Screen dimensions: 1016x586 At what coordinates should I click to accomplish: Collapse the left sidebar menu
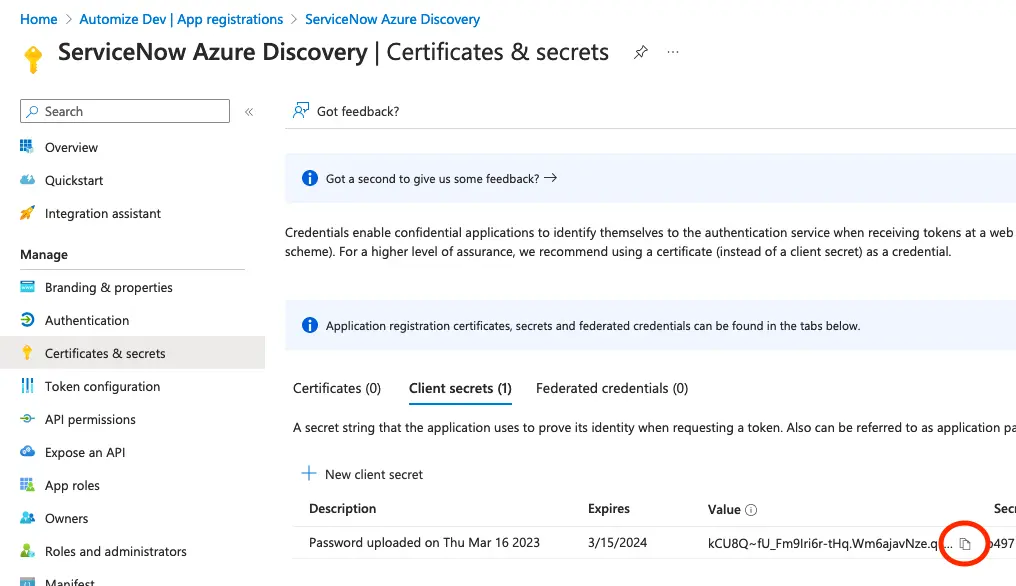coord(249,112)
